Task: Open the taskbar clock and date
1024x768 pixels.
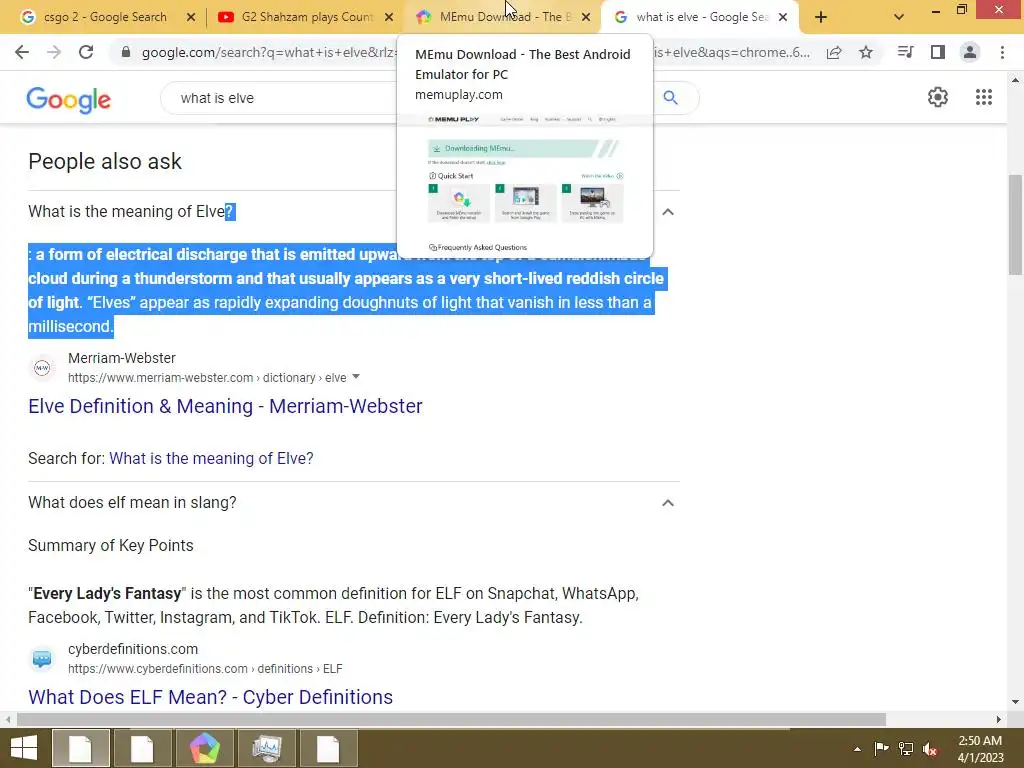Action: click(980, 749)
